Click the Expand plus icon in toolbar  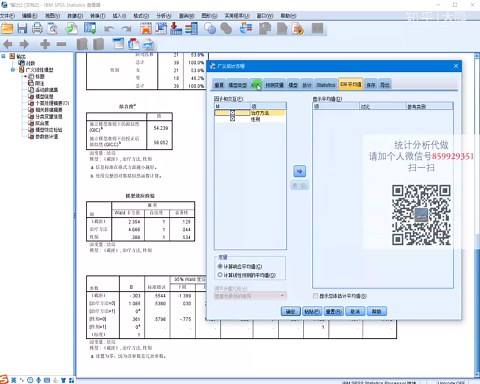(x=45, y=44)
